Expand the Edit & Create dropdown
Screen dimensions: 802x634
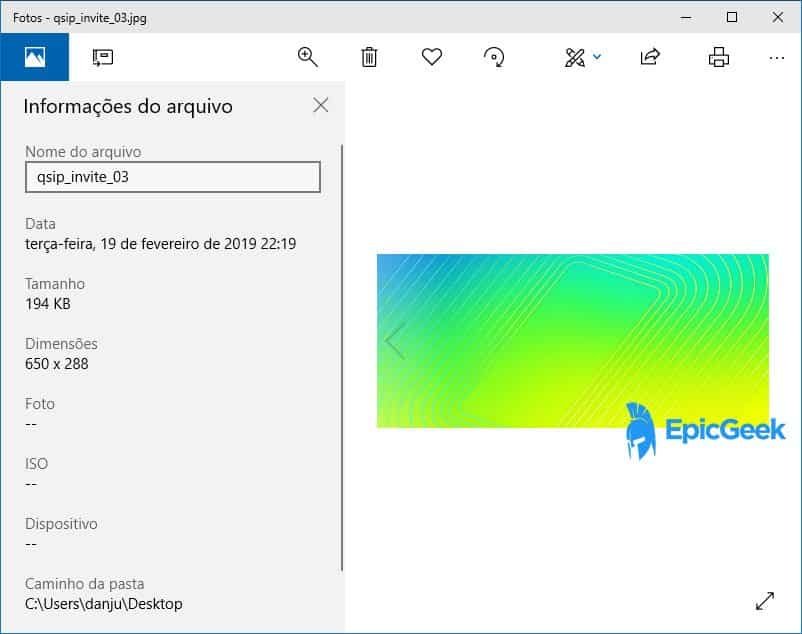point(583,57)
